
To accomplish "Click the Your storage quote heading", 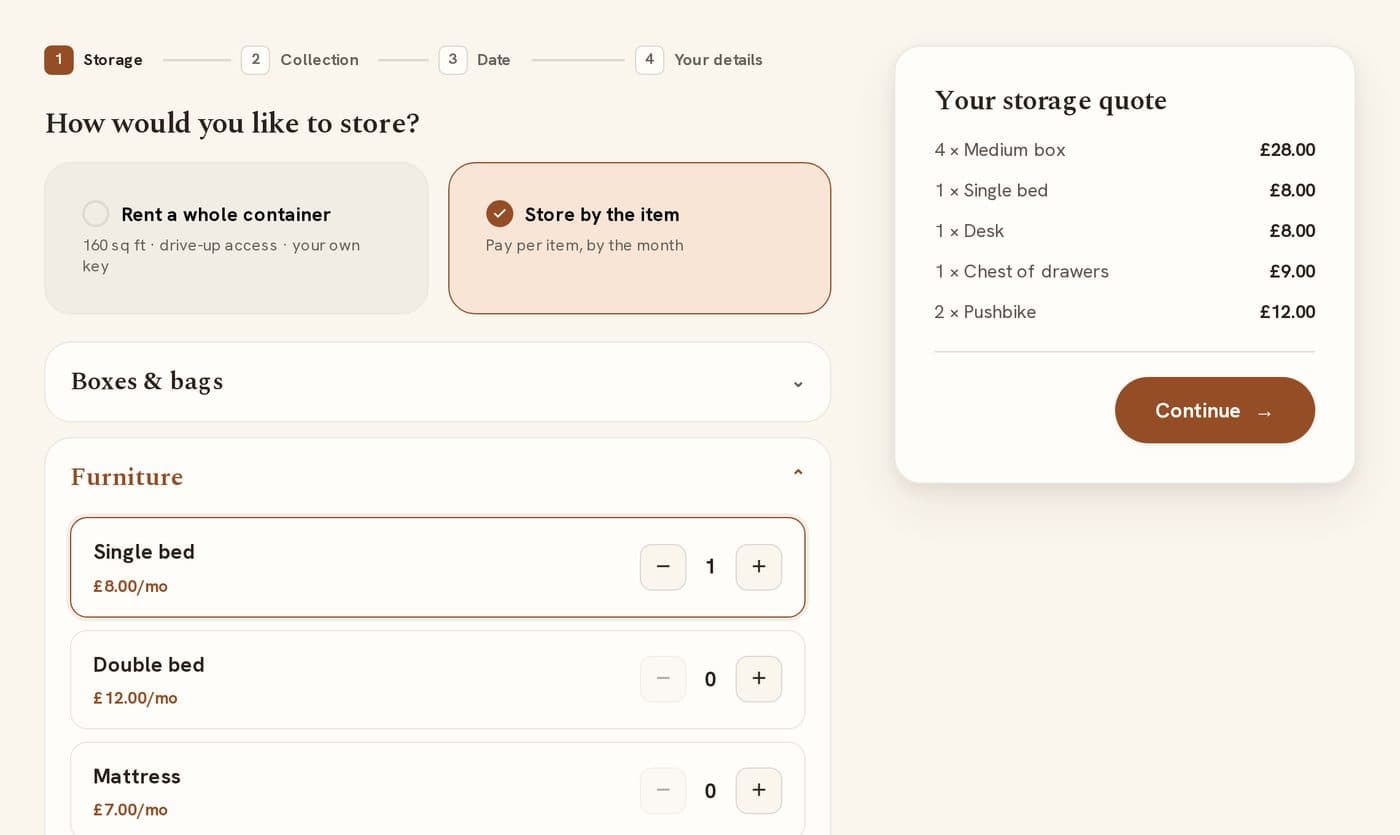I will [x=1051, y=101].
